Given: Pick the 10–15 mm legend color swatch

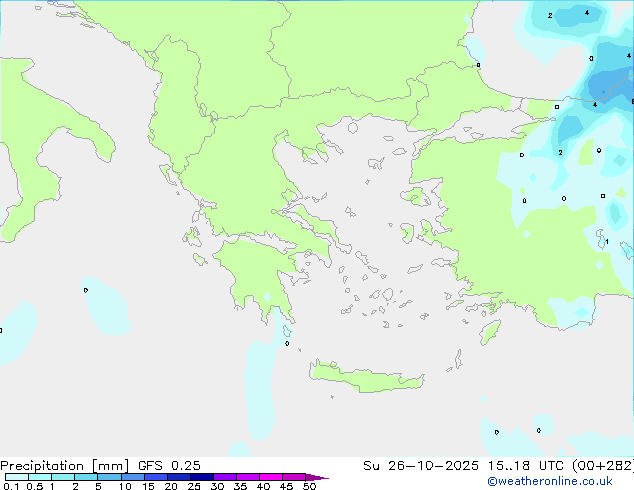Looking at the screenshot, I should (133, 477).
